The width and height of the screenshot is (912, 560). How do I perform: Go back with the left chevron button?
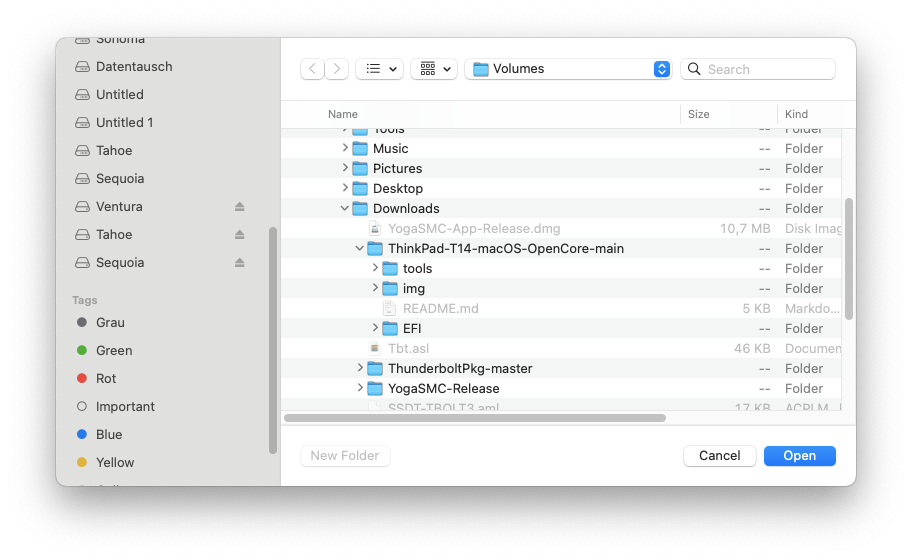[x=312, y=69]
